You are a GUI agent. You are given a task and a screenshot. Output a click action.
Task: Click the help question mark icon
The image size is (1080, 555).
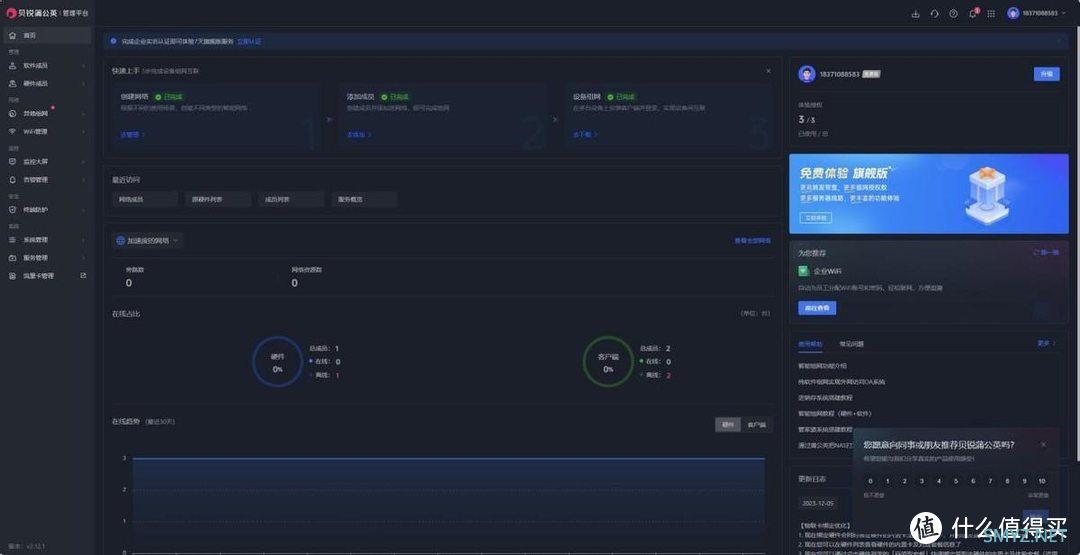pos(953,13)
